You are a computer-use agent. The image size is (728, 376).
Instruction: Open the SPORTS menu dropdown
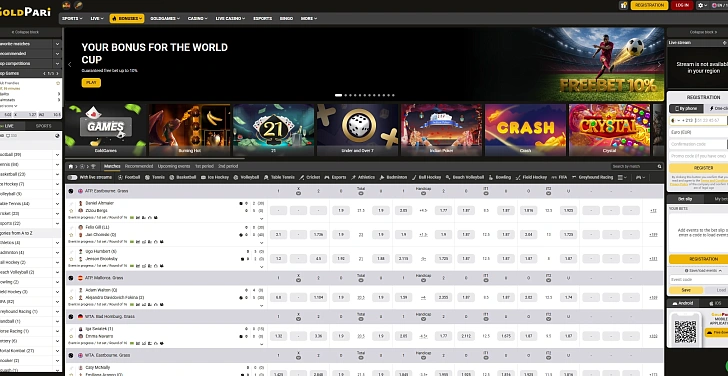72,19
